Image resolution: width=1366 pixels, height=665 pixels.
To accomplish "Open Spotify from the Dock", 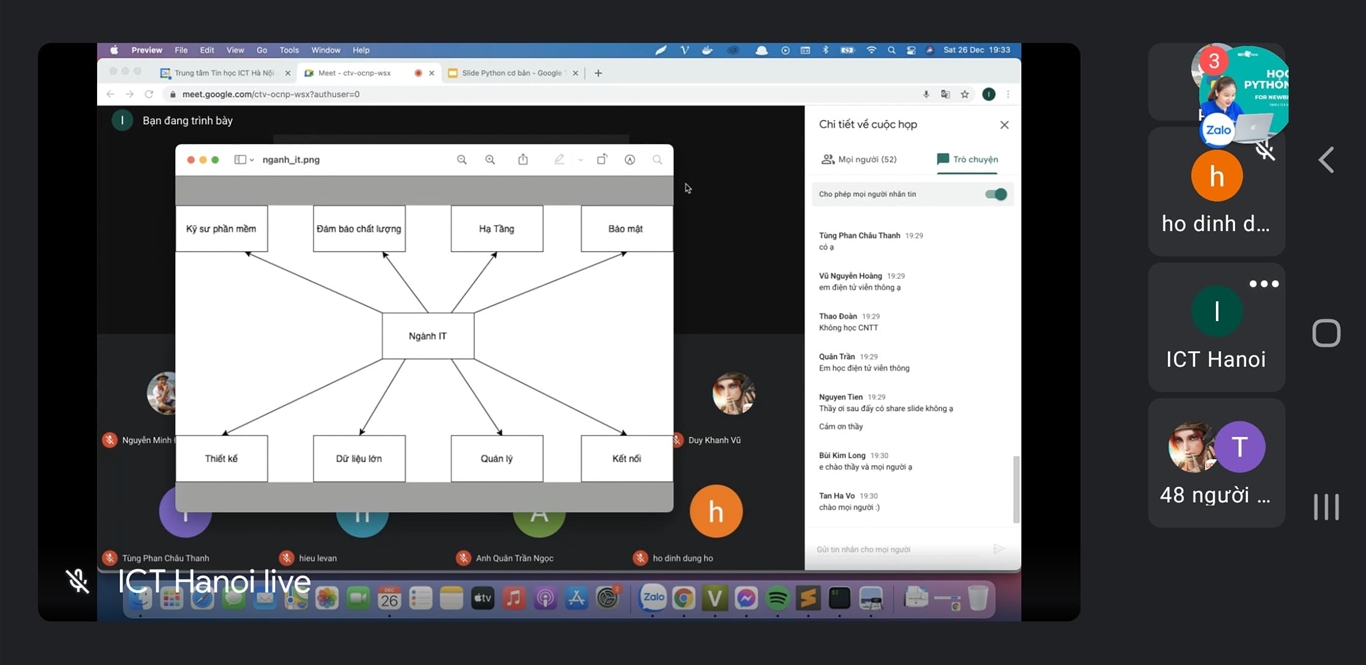I will coord(777,598).
